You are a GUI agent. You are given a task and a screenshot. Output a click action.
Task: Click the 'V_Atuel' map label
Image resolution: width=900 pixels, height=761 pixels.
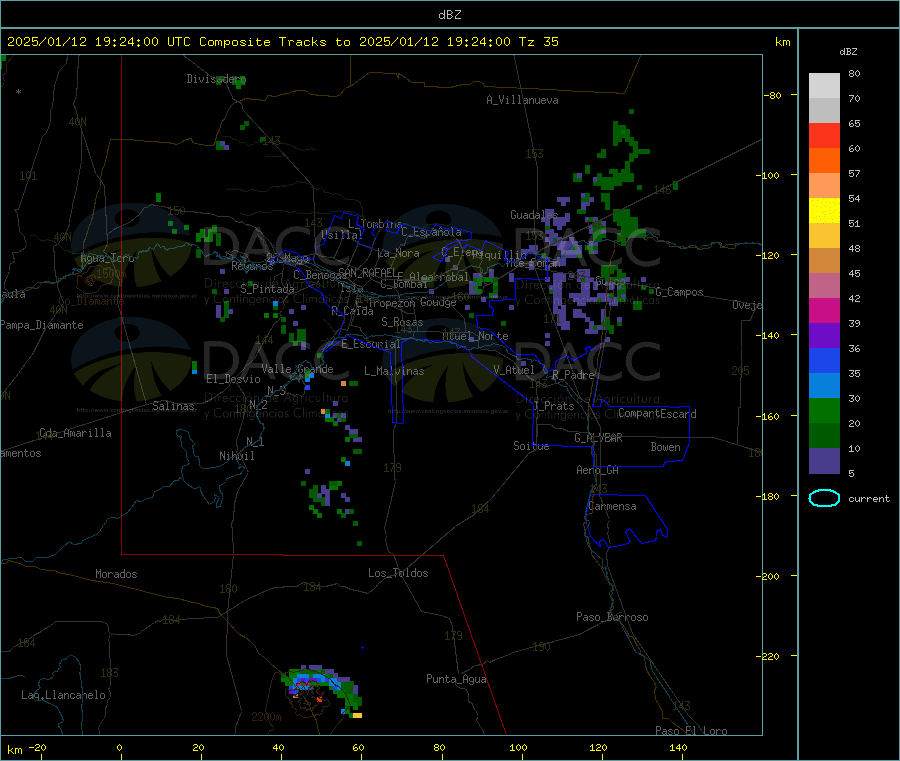(514, 370)
